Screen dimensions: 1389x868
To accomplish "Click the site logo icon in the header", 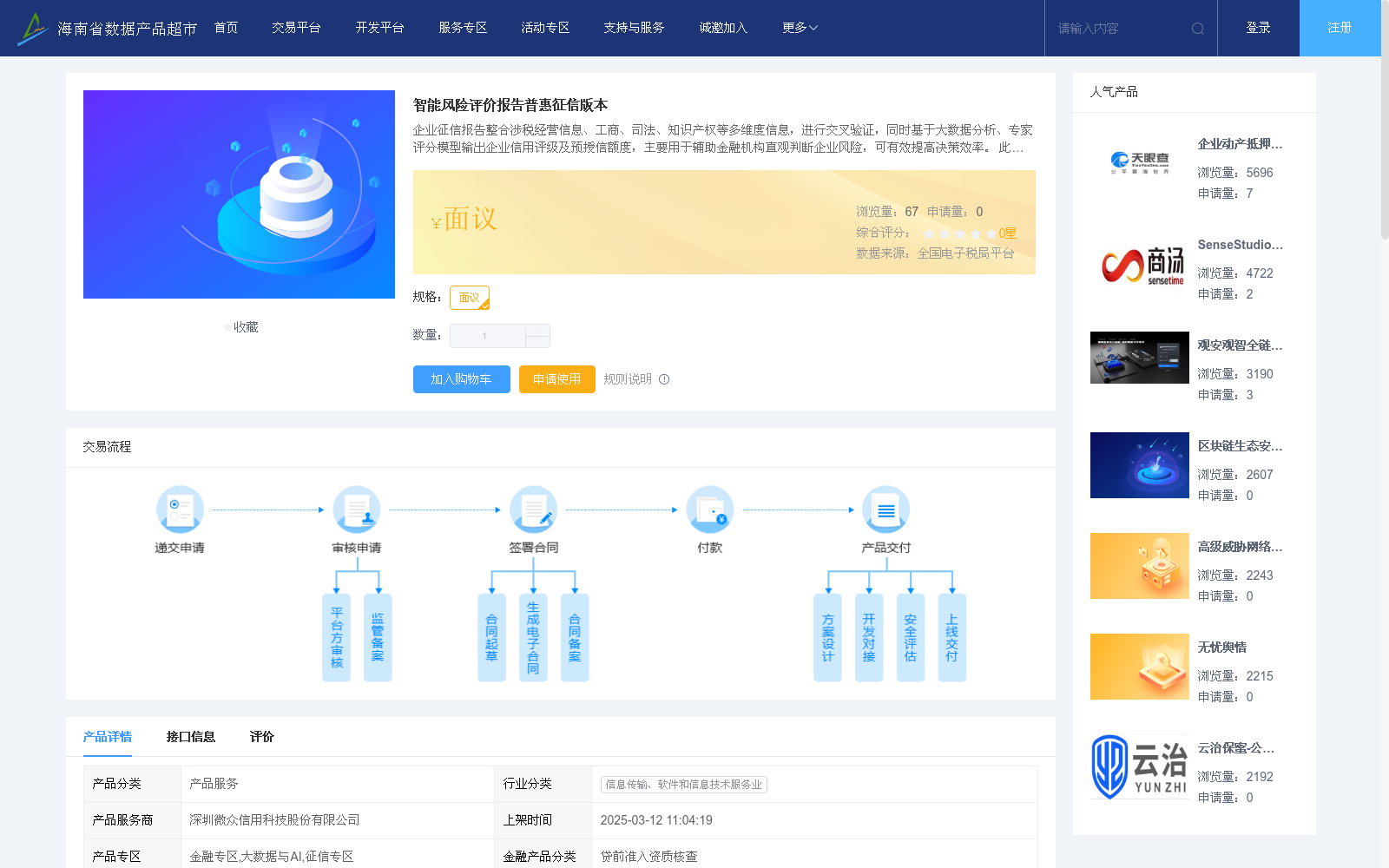I will (x=33, y=29).
